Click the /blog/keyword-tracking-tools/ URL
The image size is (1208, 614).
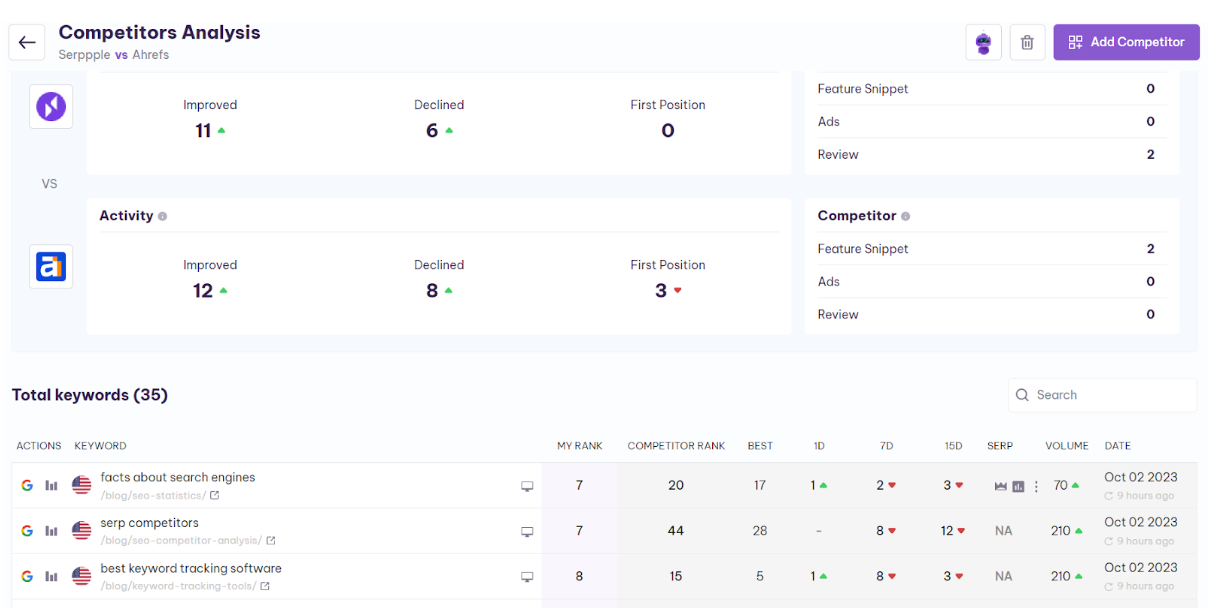tap(178, 586)
